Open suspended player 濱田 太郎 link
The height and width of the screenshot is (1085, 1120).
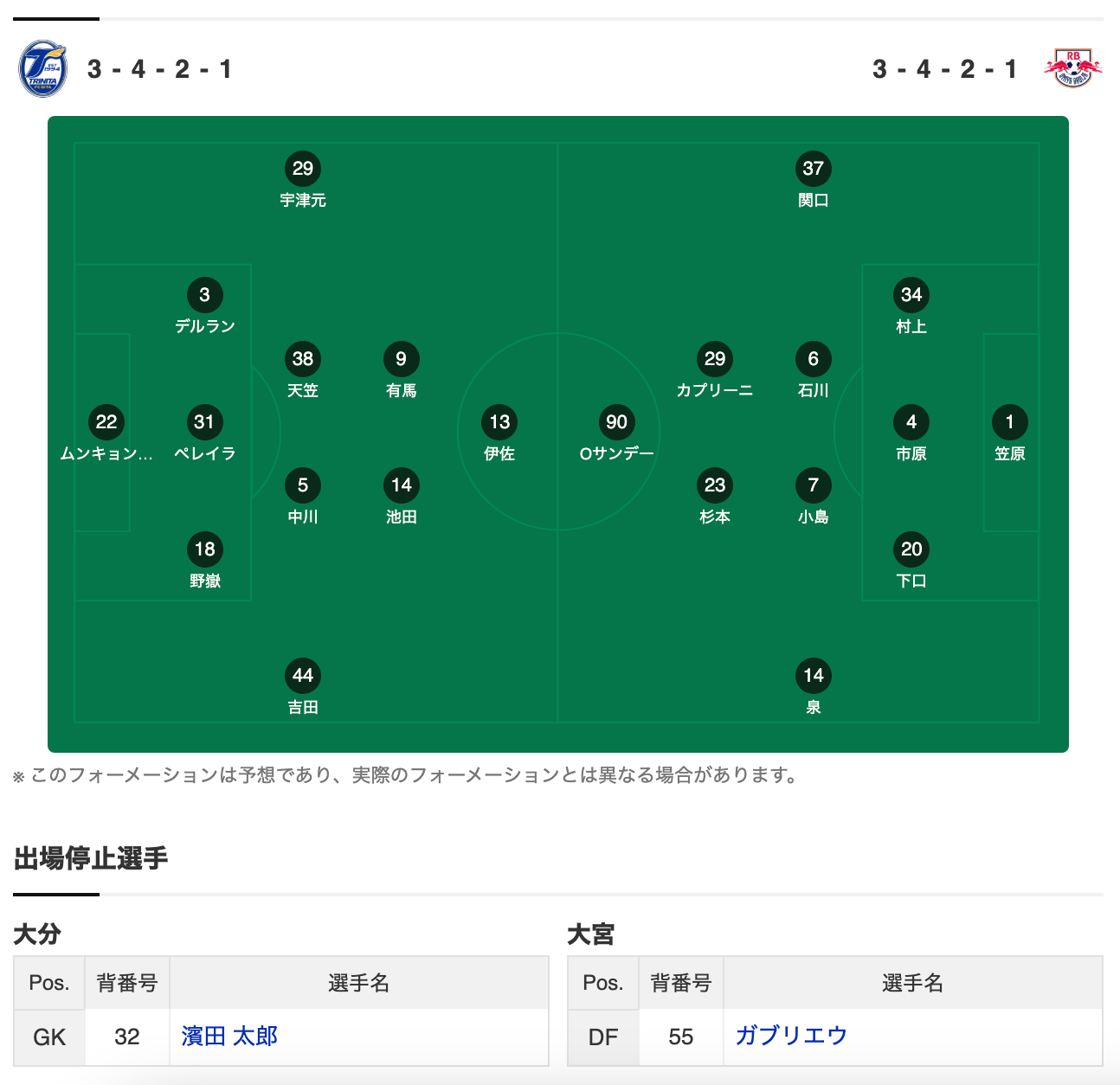(x=229, y=1036)
